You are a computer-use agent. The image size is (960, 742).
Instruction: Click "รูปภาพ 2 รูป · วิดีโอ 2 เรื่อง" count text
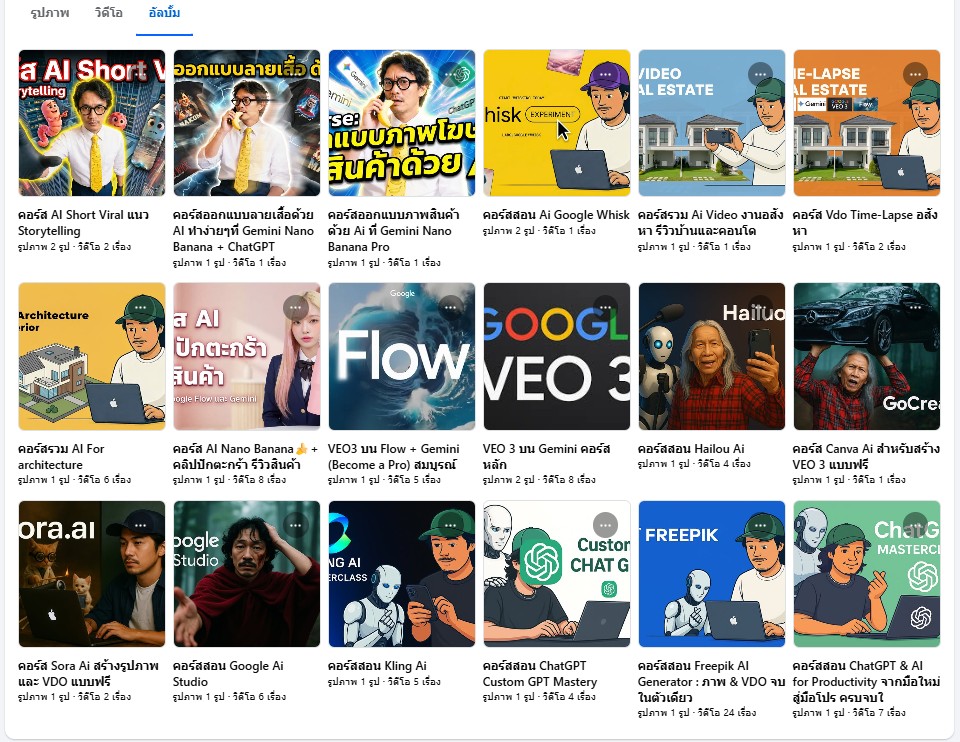pos(74,247)
